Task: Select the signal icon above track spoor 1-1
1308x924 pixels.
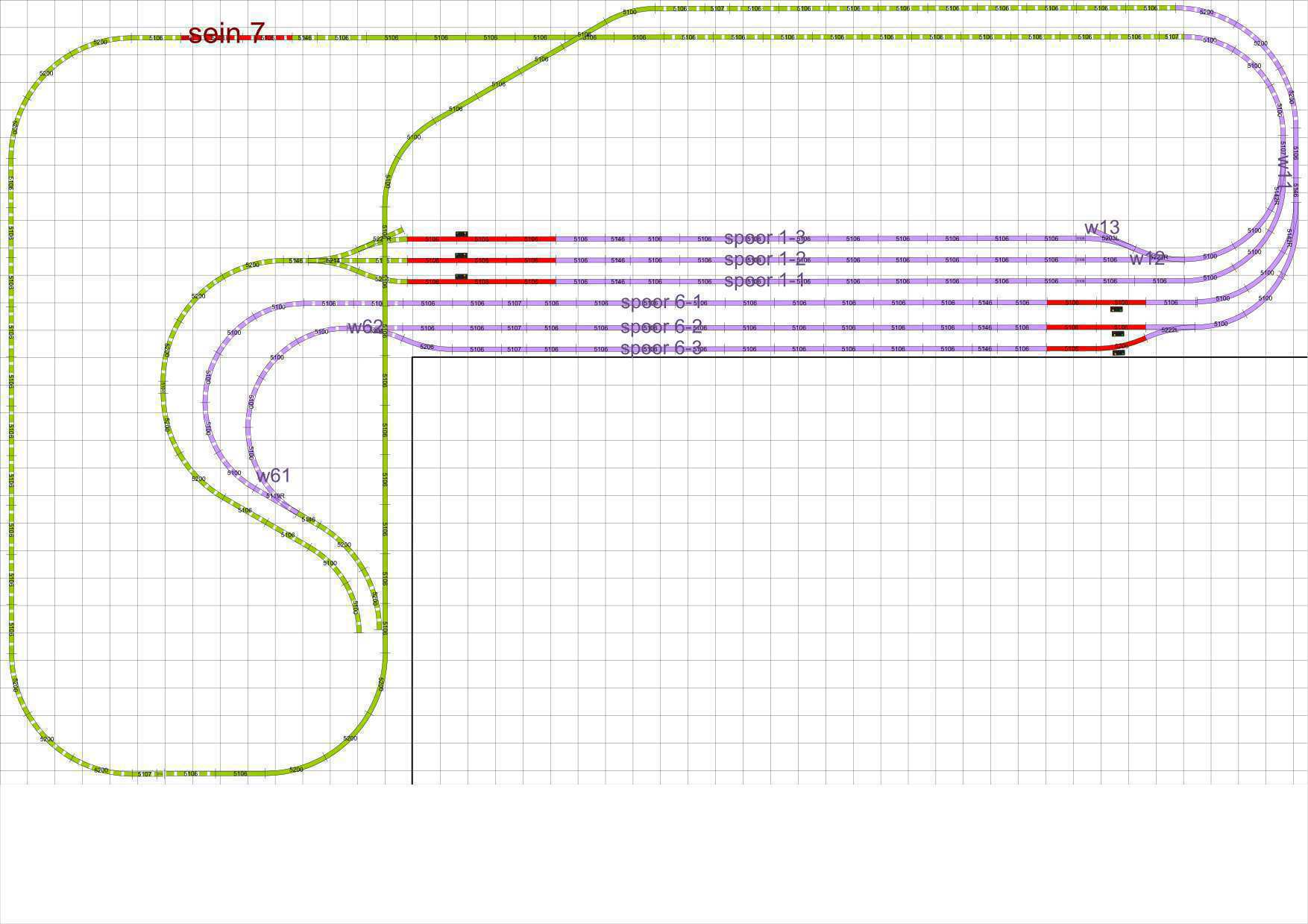Action: pyautogui.click(x=462, y=277)
